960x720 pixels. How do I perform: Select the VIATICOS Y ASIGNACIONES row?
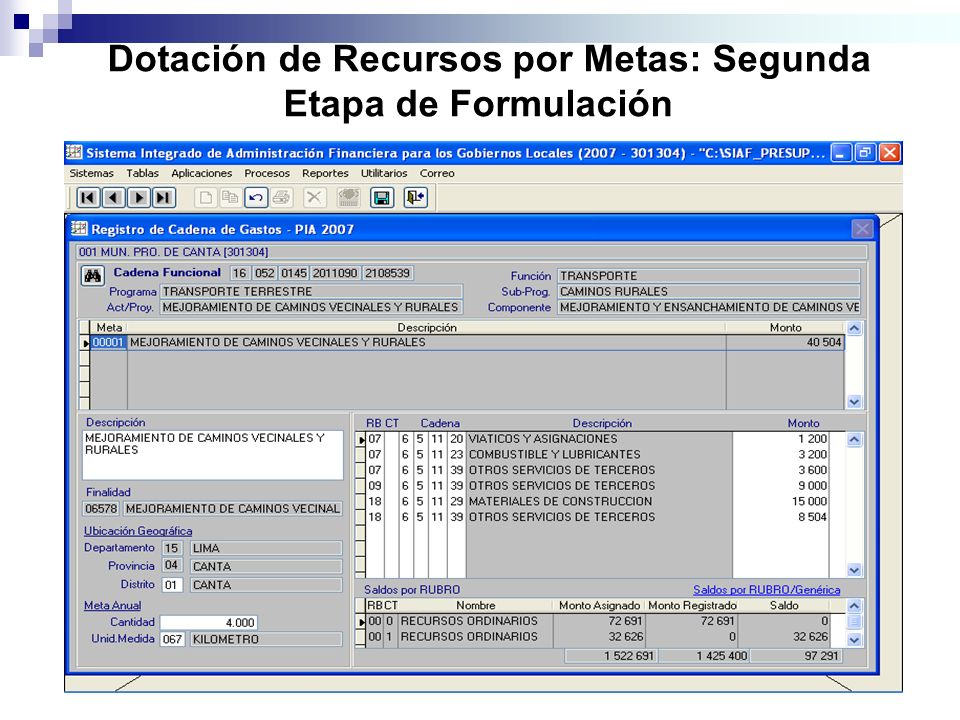pyautogui.click(x=593, y=439)
